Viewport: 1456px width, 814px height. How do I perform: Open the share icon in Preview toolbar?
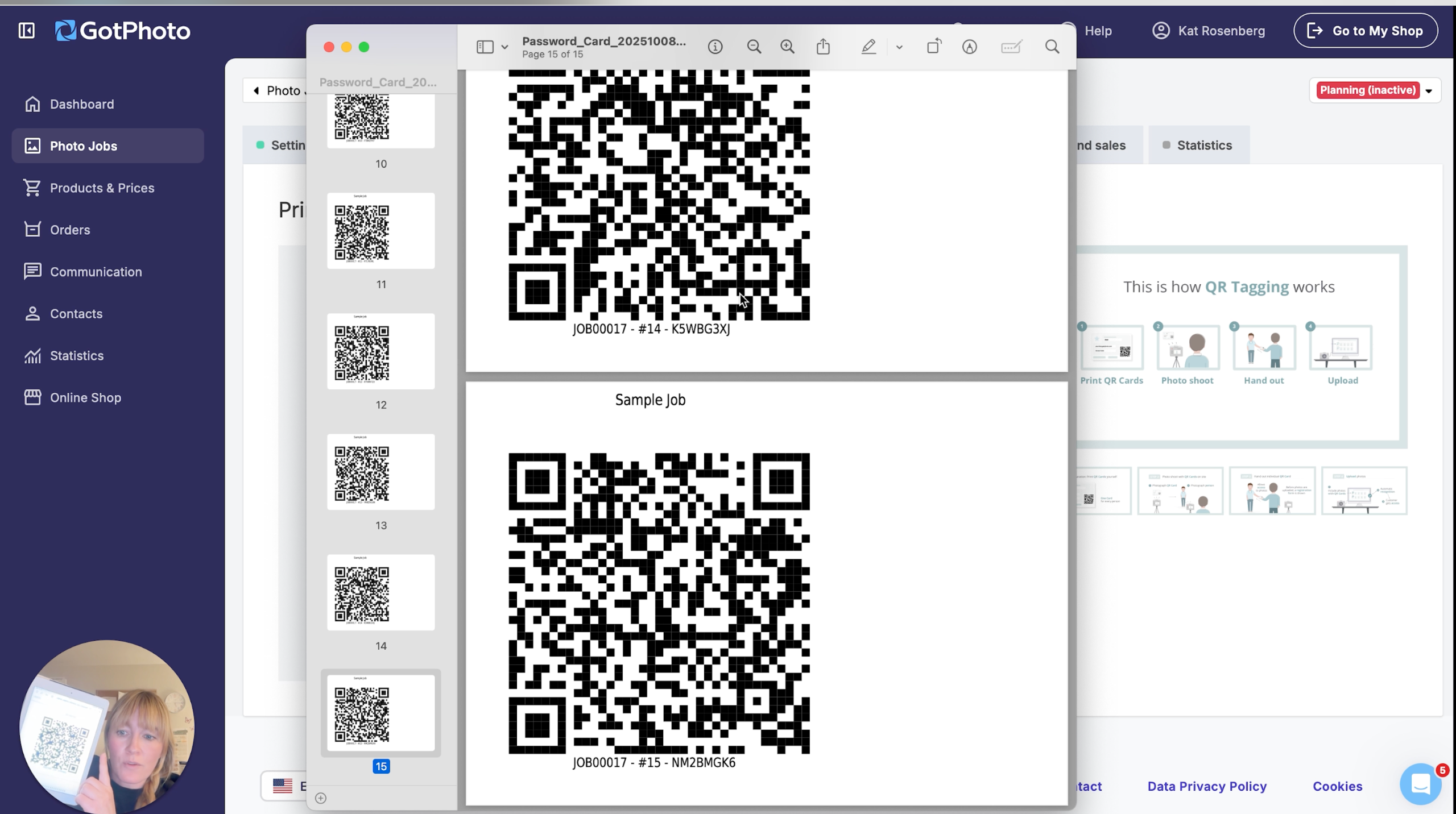coord(823,47)
